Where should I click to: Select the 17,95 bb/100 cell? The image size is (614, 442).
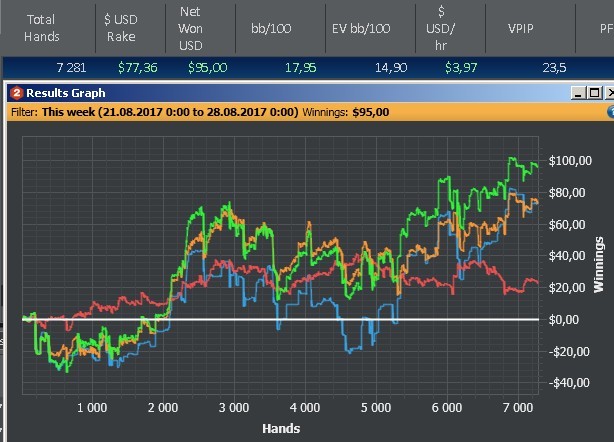click(300, 68)
